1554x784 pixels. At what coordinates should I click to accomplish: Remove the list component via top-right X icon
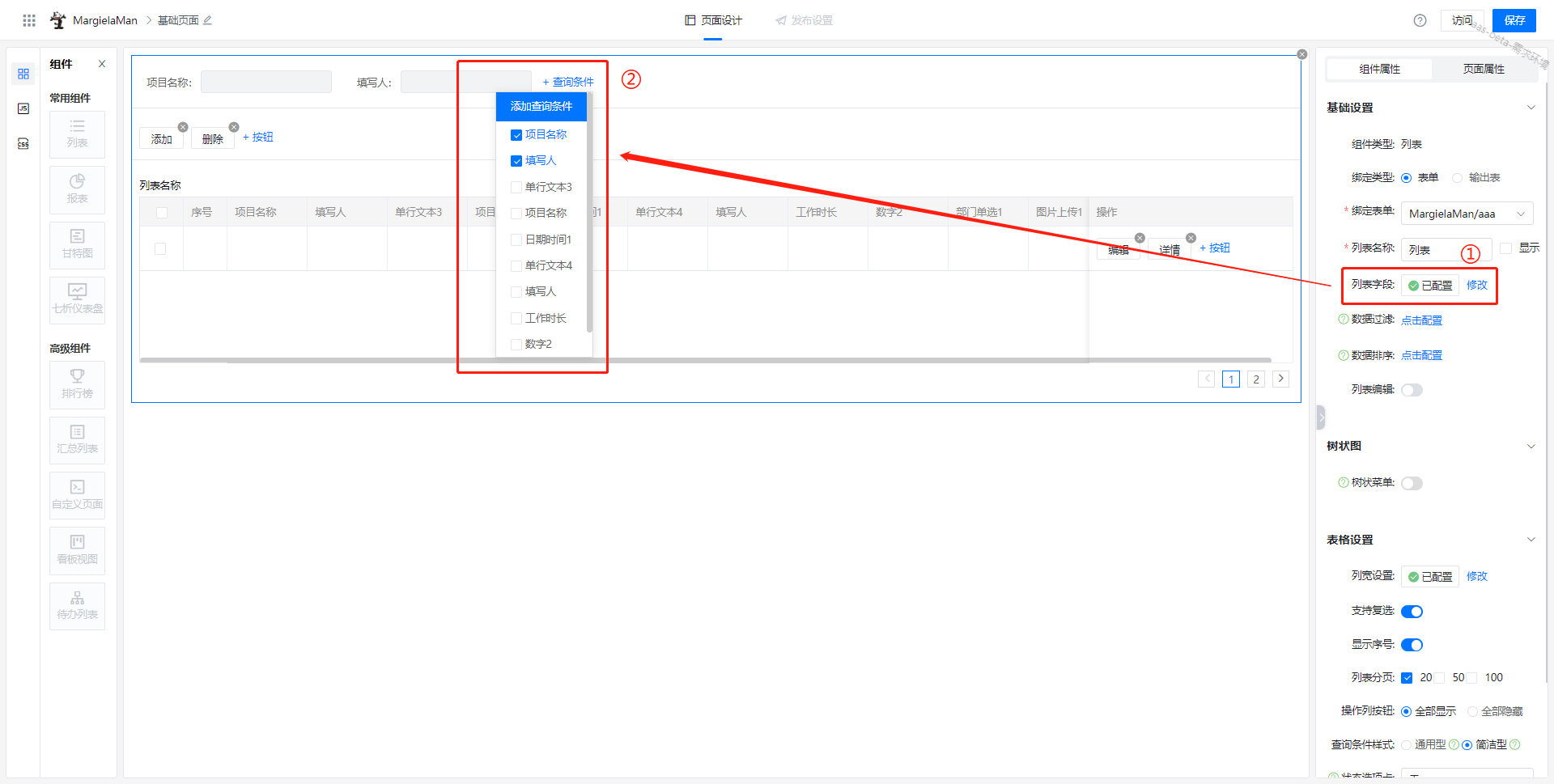pos(1302,54)
